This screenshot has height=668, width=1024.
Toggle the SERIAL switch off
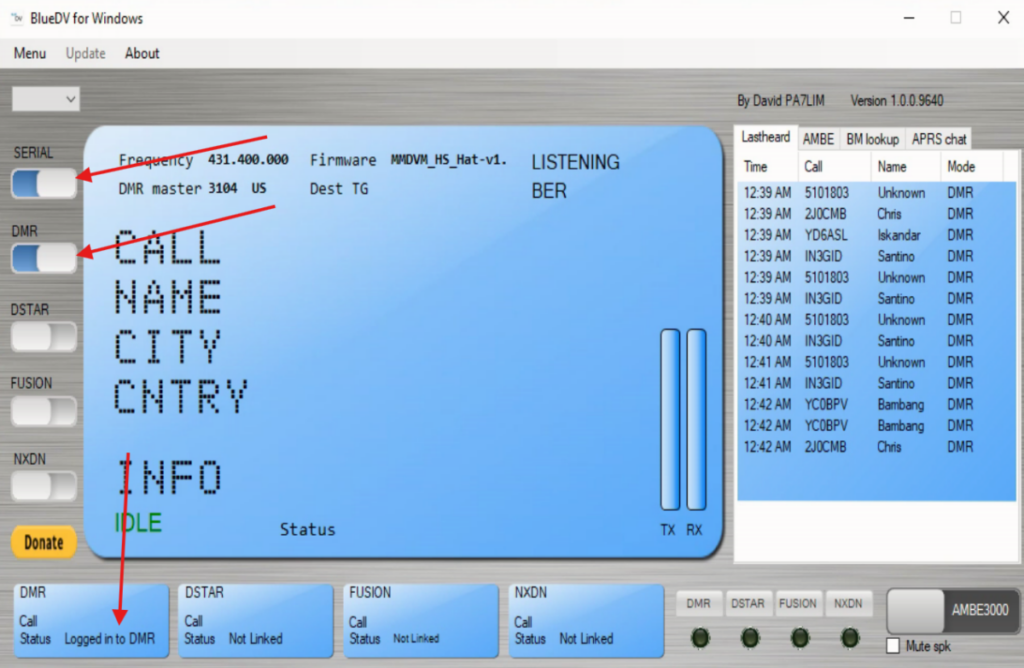point(44,183)
